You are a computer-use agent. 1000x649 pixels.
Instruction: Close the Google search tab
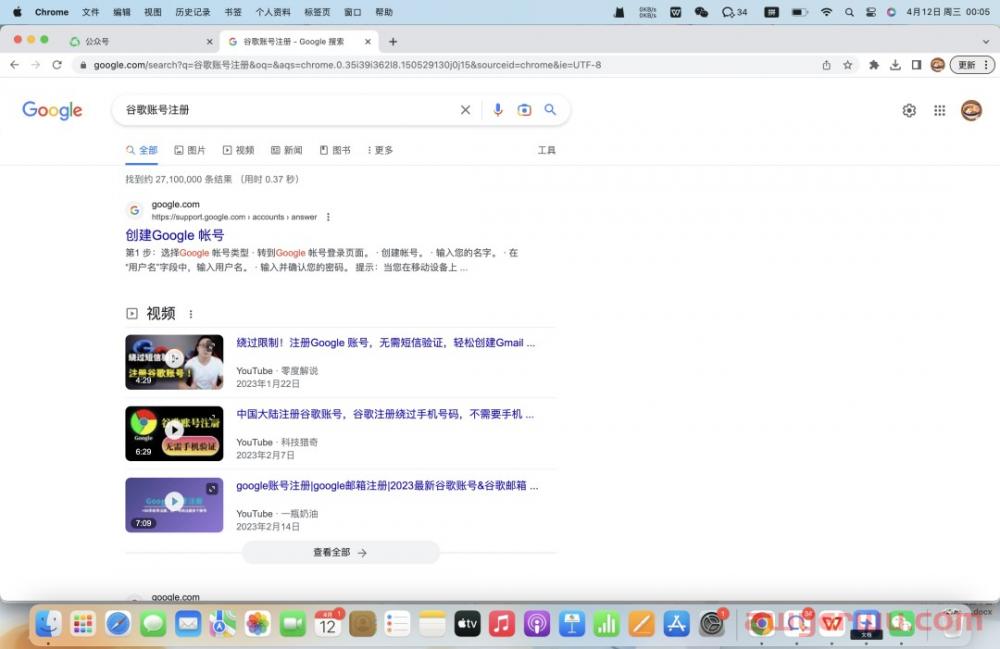(368, 41)
